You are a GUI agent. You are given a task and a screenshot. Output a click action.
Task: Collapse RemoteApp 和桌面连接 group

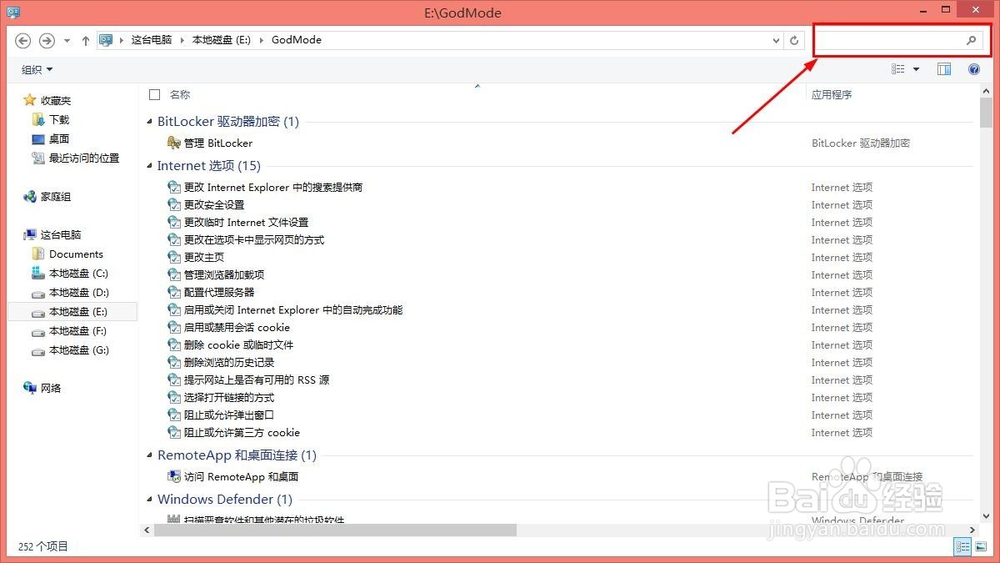pyautogui.click(x=149, y=455)
